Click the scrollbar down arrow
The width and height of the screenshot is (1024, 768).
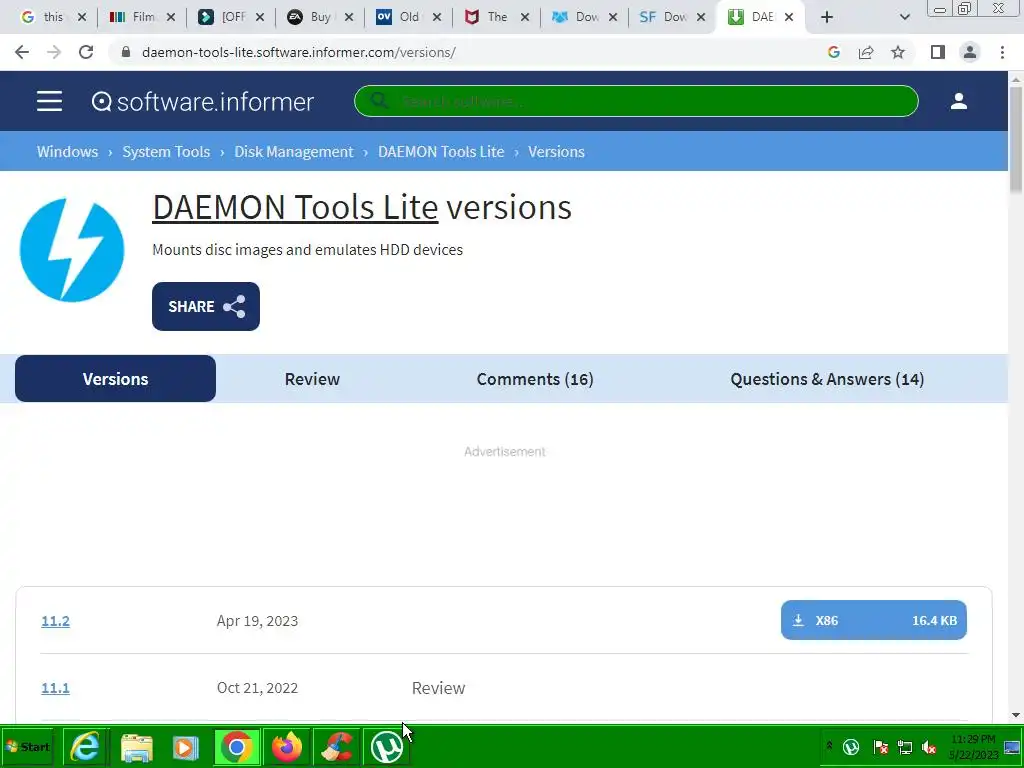[x=1016, y=715]
